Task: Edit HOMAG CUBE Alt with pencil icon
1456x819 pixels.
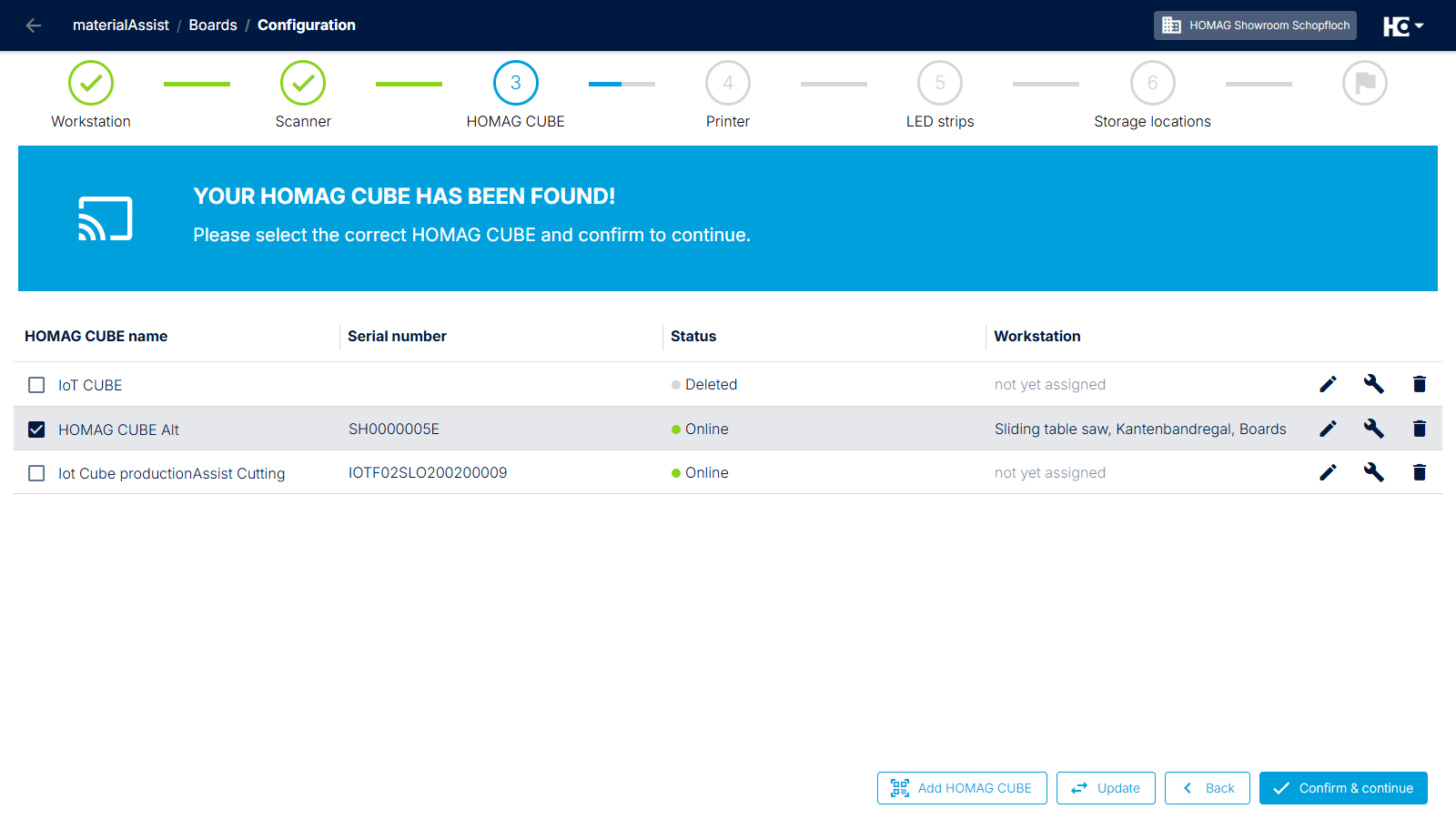Action: pos(1329,429)
